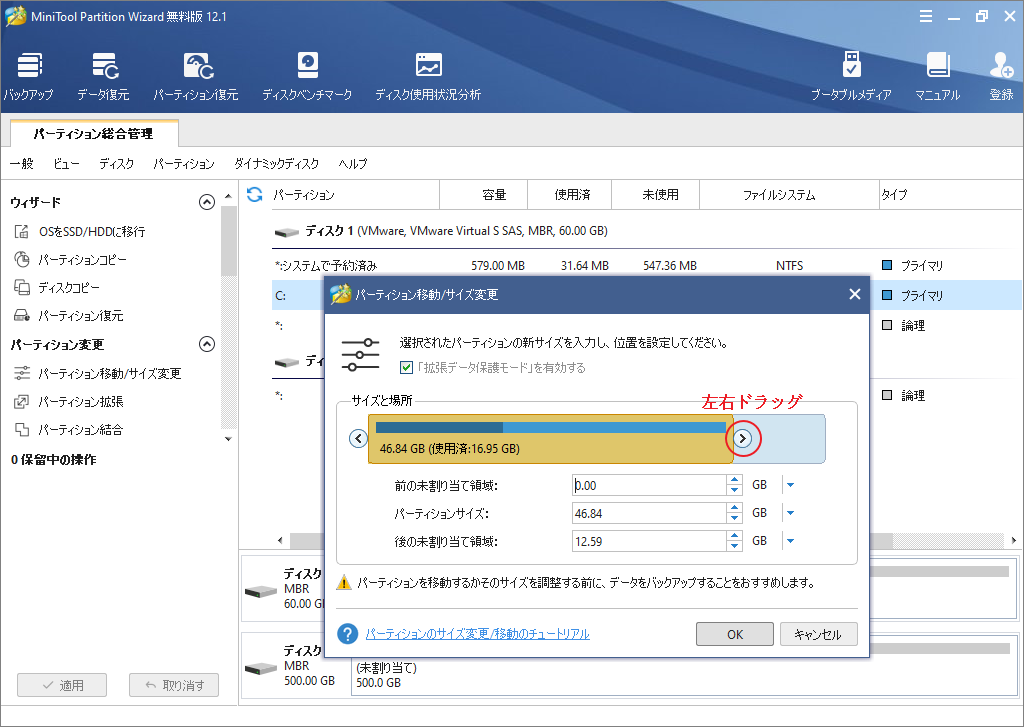
Task: Decrease パーティションサイズ with down spinner
Action: (x=735, y=519)
